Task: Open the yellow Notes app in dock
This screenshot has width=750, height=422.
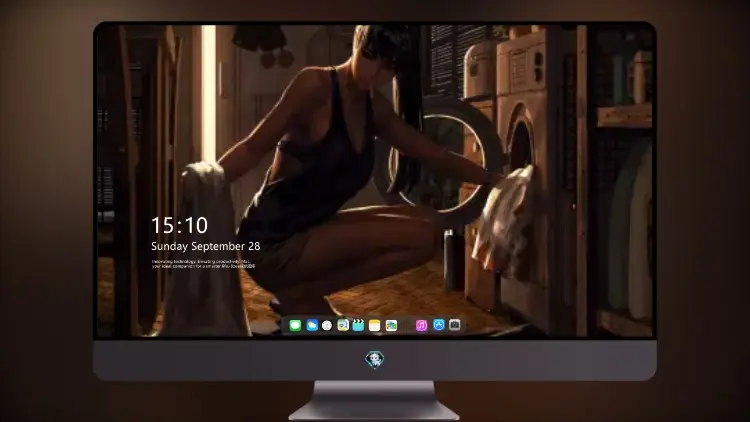Action: [375, 325]
